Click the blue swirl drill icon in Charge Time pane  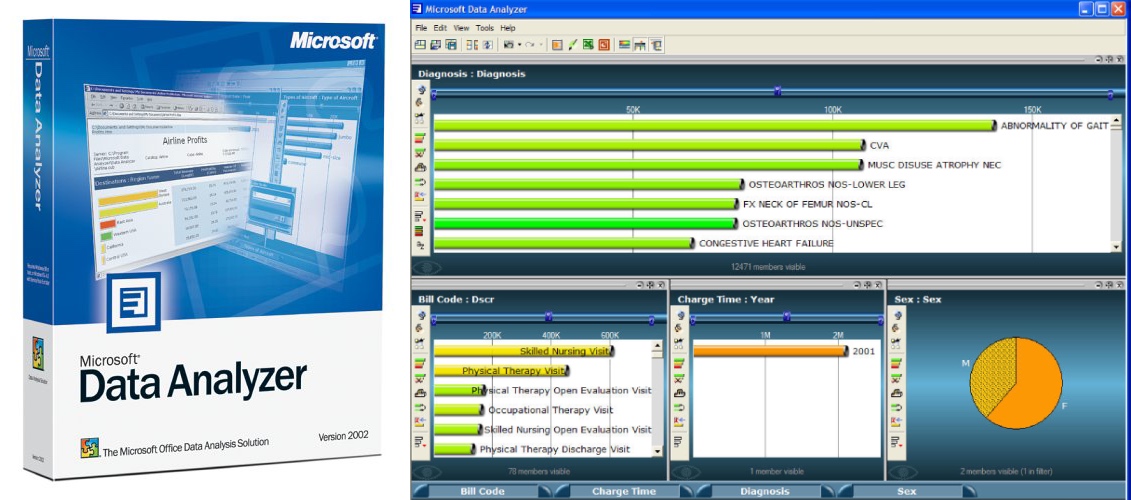click(x=679, y=315)
